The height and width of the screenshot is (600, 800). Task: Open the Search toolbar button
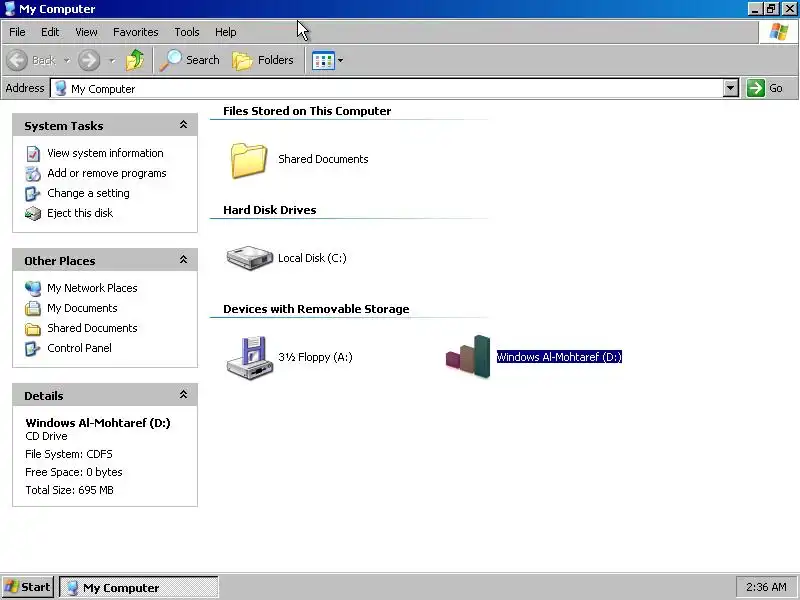[190, 60]
